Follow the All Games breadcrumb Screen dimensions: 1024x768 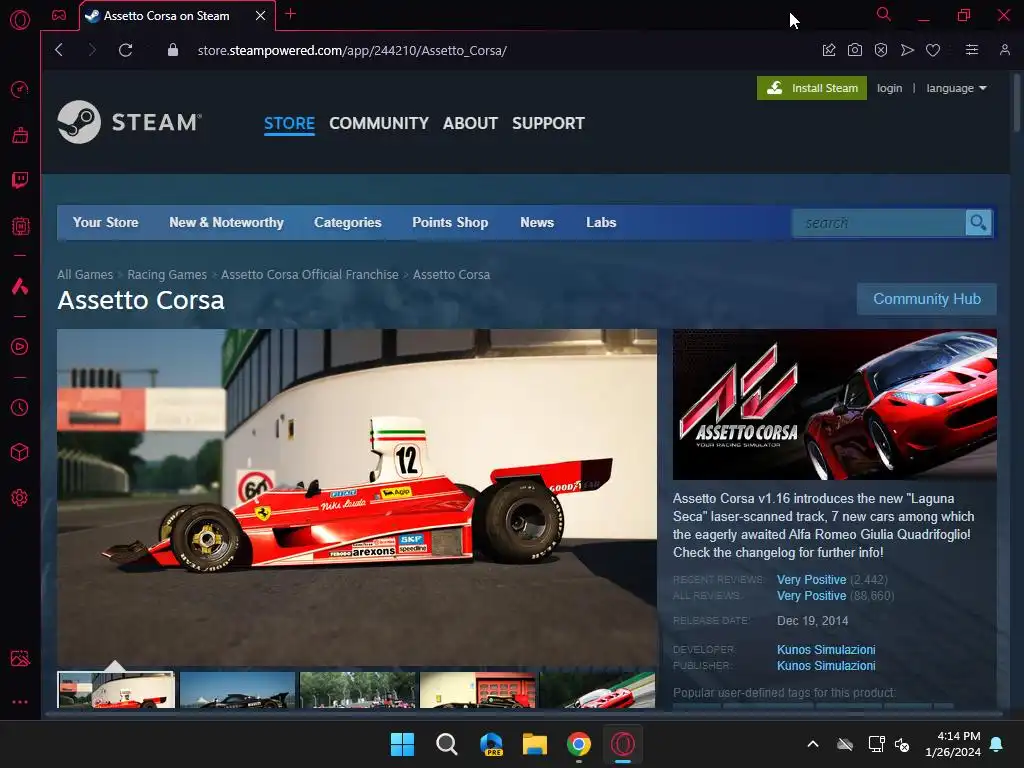(85, 275)
